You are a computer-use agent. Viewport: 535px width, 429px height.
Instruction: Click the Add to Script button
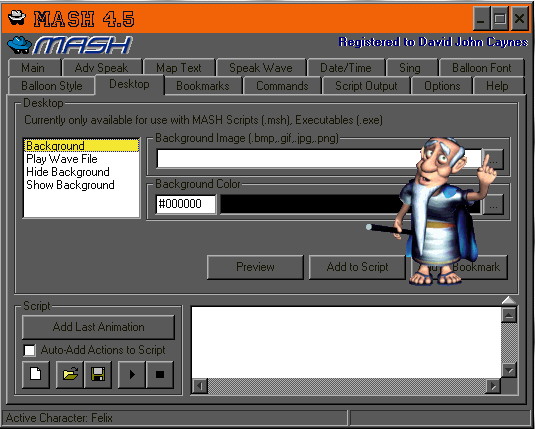pos(357,267)
